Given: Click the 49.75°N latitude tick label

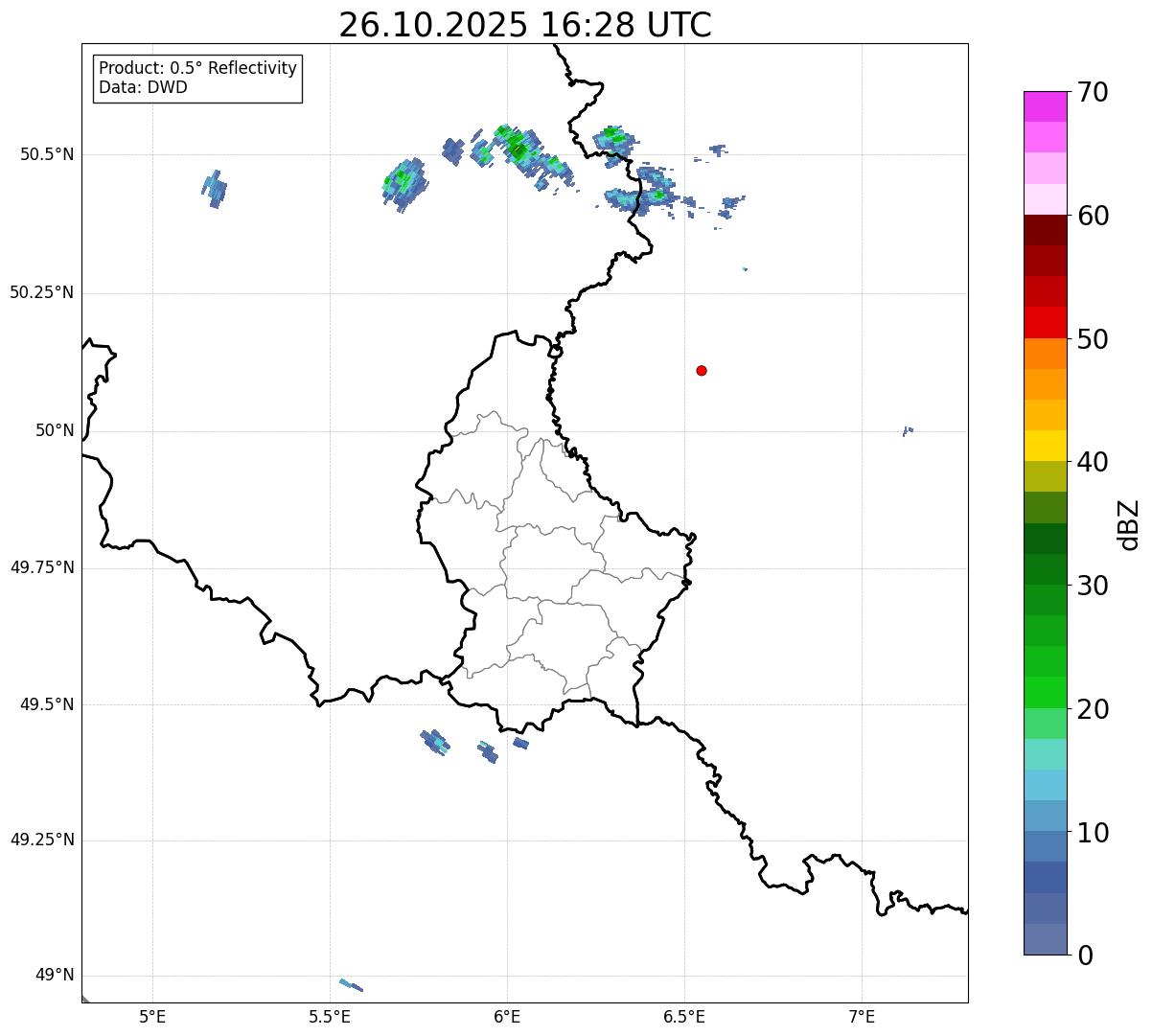Looking at the screenshot, I should coord(42,567).
